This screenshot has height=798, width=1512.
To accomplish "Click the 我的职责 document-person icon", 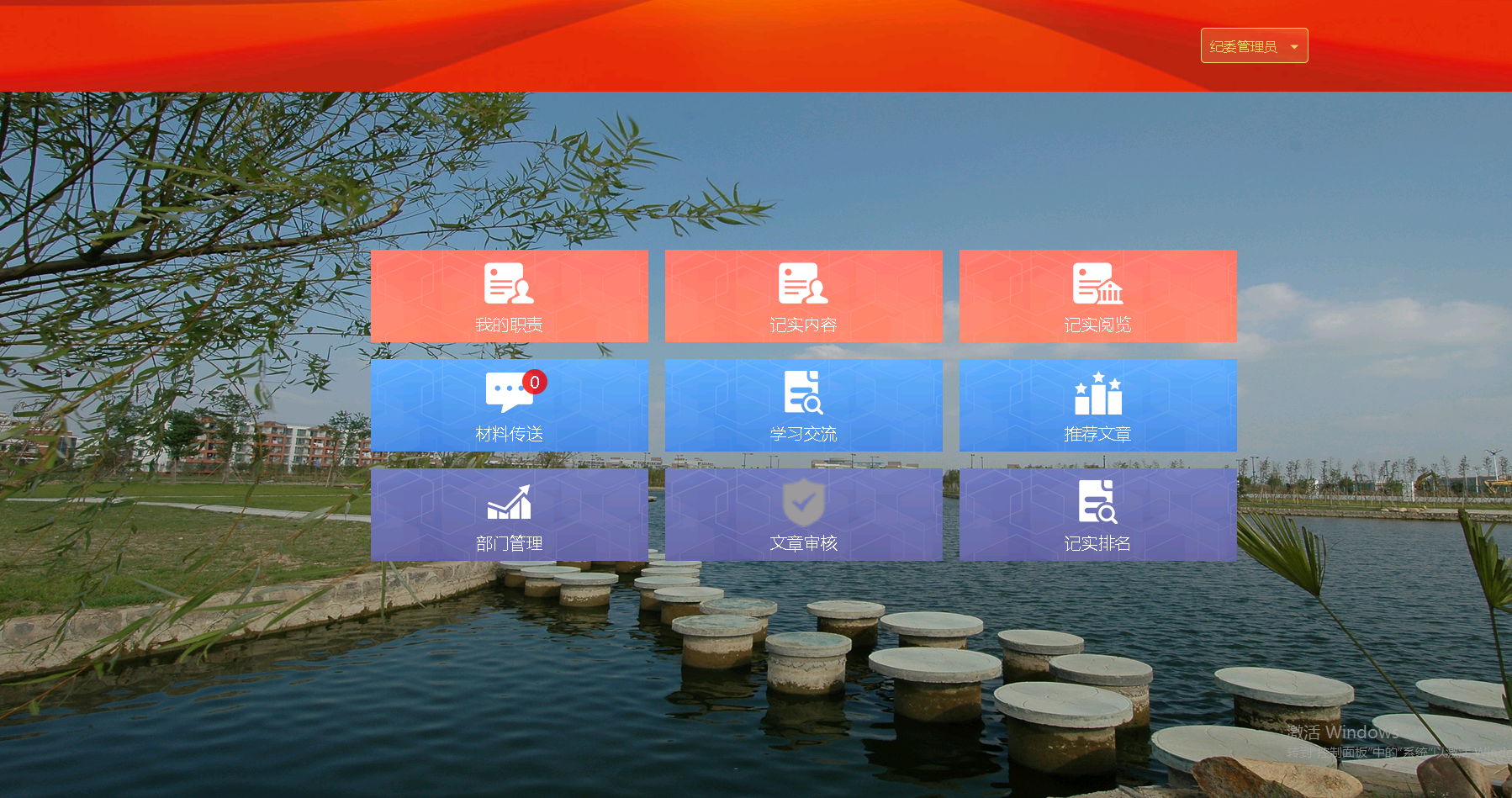I will coord(509,283).
